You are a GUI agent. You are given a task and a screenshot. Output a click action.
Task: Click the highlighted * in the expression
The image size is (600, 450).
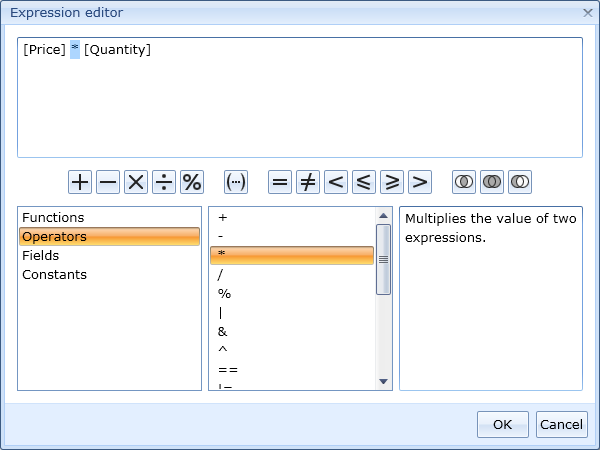75,49
